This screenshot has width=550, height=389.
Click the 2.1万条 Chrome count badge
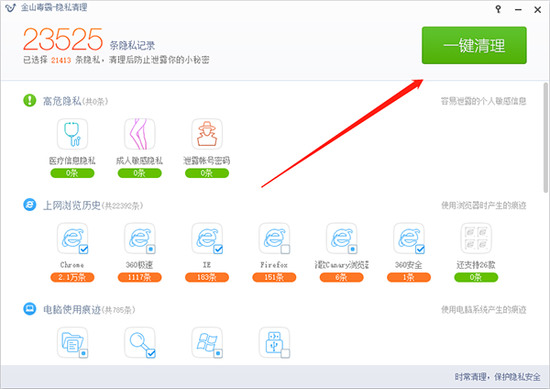pos(72,277)
